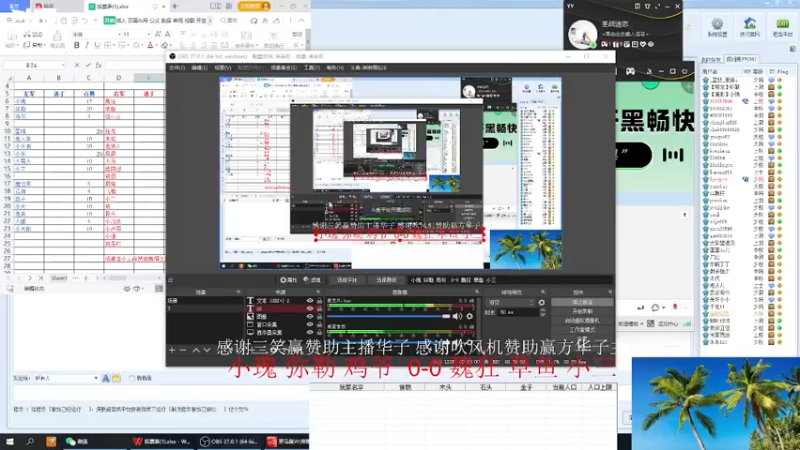The width and height of the screenshot is (800, 450).
Task: Select column A header in the spreadsheet
Action: (x=29, y=78)
